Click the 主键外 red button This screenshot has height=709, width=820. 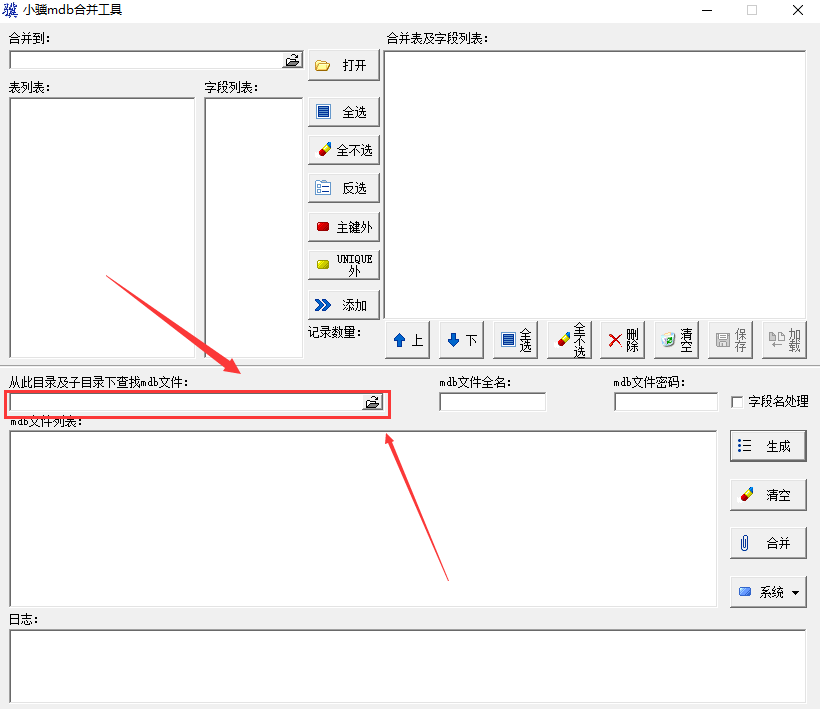click(344, 227)
